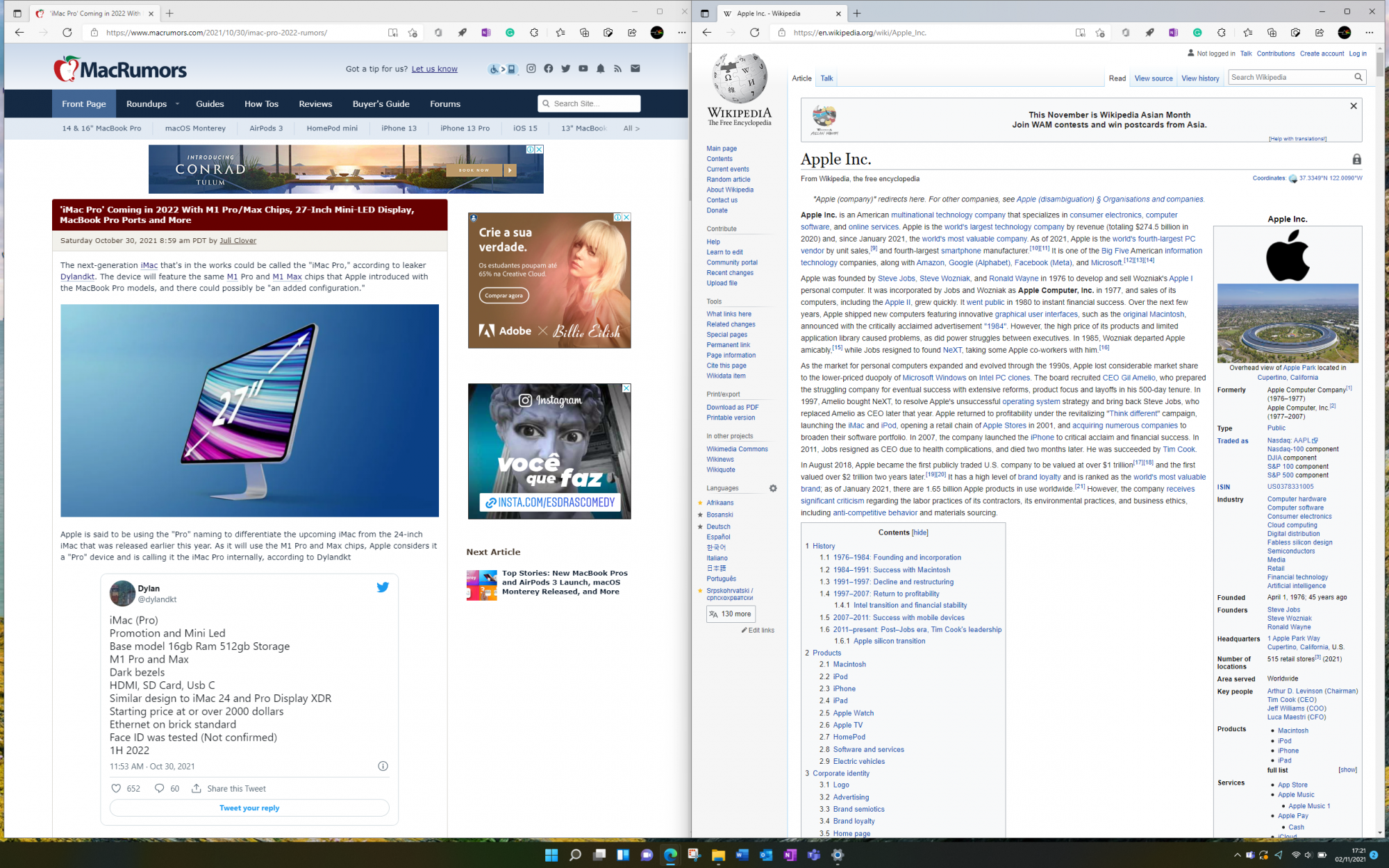
Task: Click the Tweet your reply button
Action: (x=249, y=808)
